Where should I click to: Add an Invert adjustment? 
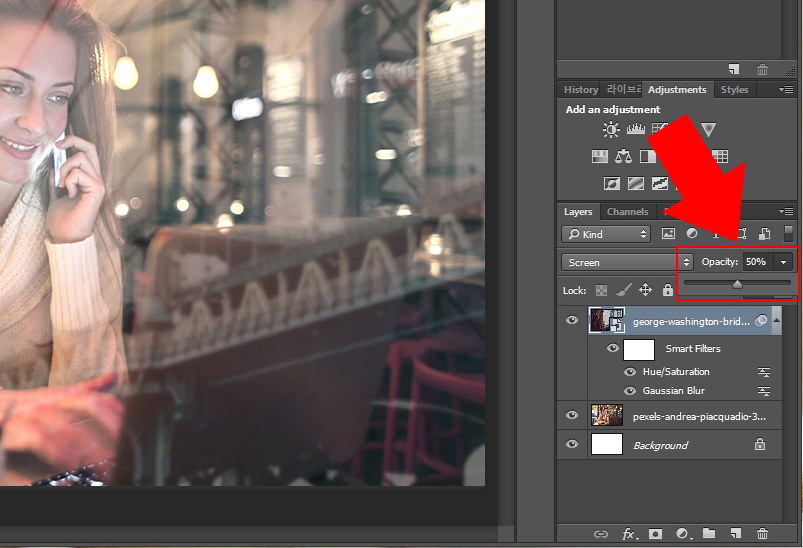coord(611,183)
